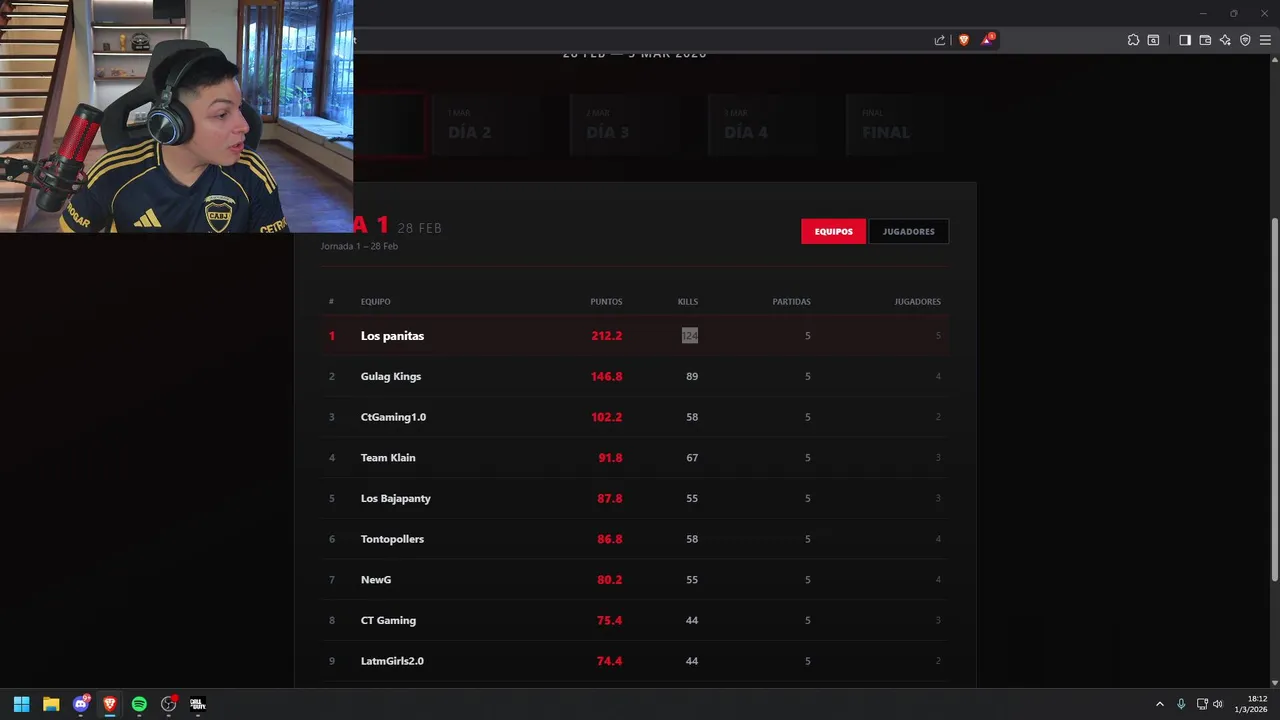
Task: Open File Explorer from the taskbar
Action: [x=51, y=704]
